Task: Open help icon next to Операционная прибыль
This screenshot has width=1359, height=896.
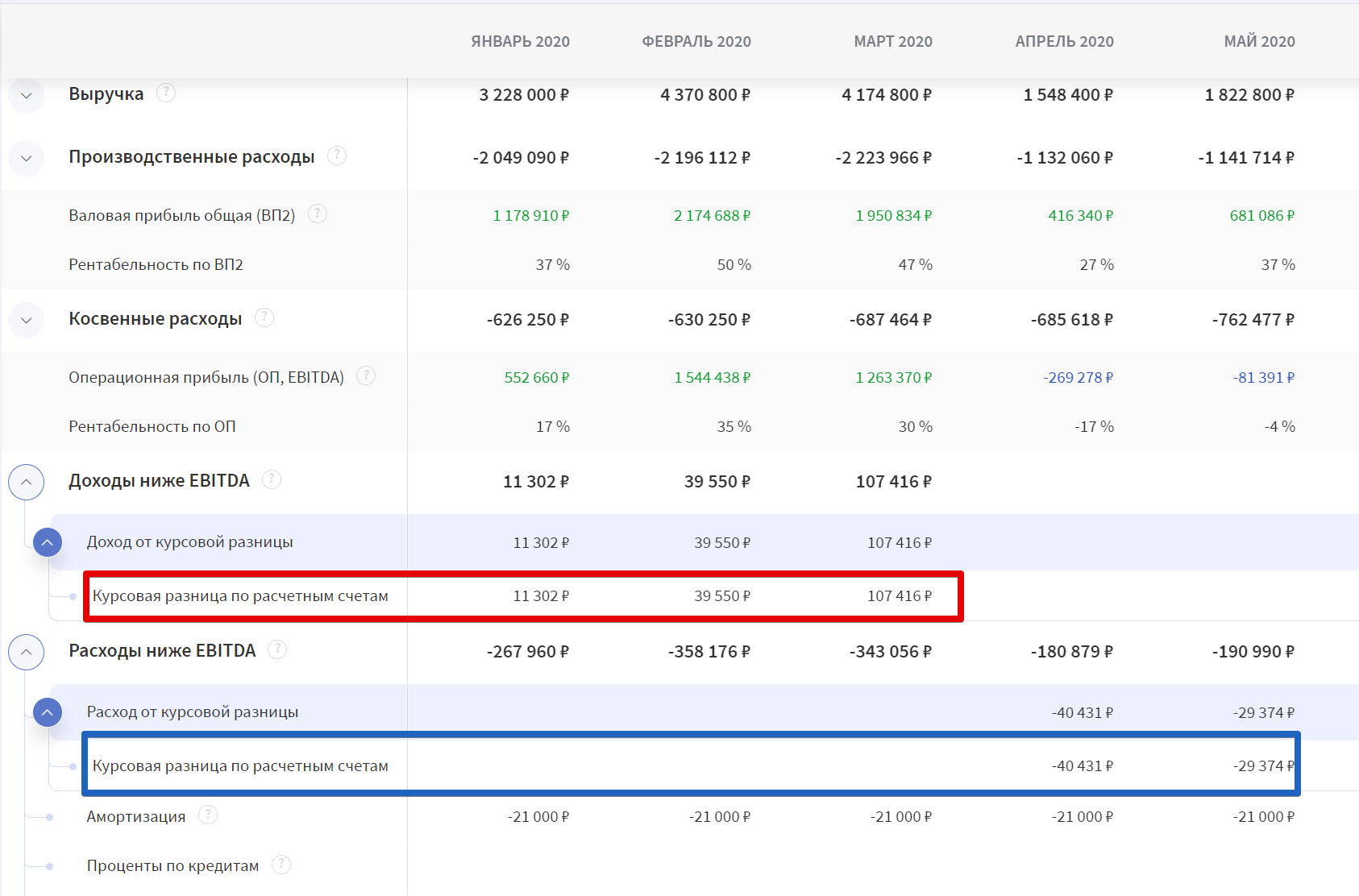Action: pos(366,375)
